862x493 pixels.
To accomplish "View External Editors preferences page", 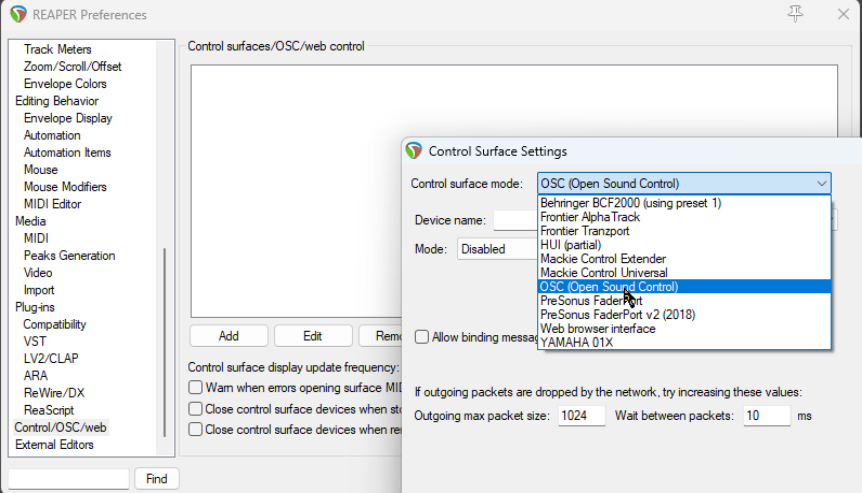I will (x=54, y=445).
